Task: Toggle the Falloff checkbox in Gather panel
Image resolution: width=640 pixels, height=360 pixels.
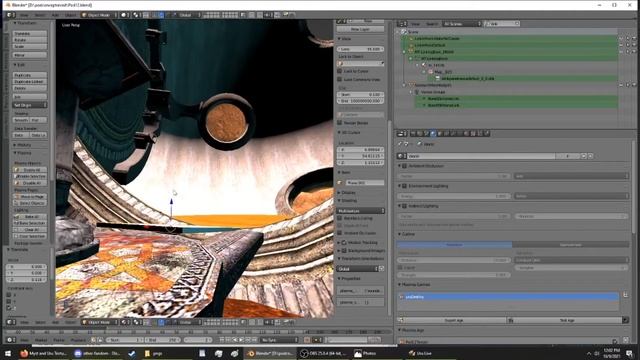Action: (x=400, y=267)
